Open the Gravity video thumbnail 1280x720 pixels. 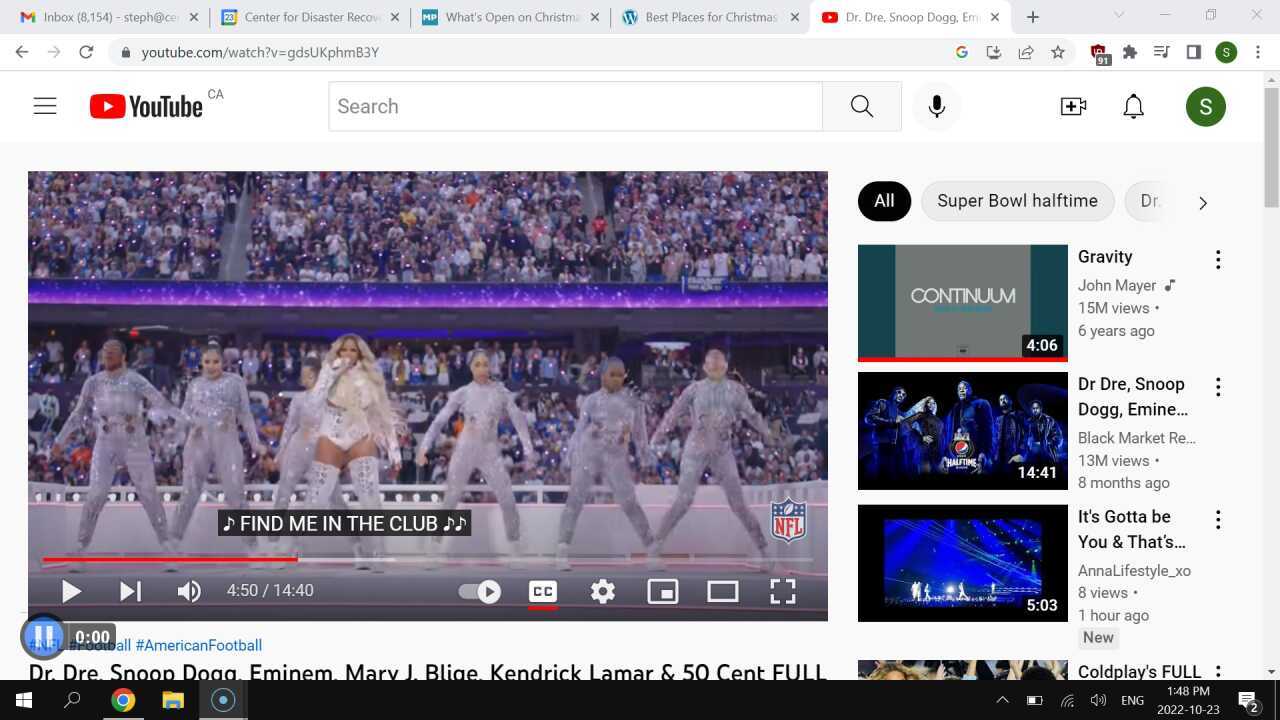click(963, 303)
